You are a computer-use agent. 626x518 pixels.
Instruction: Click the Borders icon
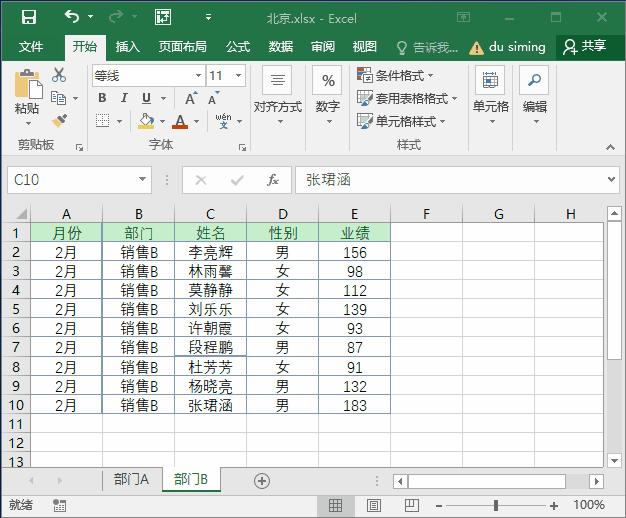point(103,121)
